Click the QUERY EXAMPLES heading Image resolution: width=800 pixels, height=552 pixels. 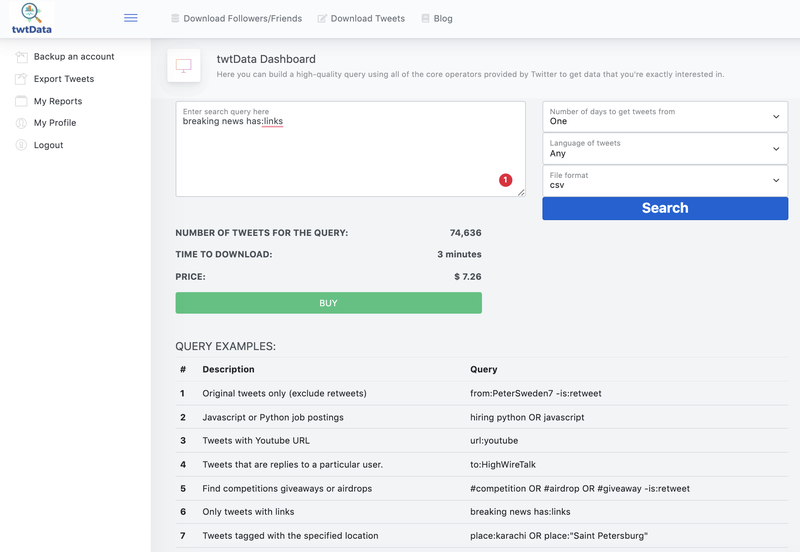coord(226,346)
